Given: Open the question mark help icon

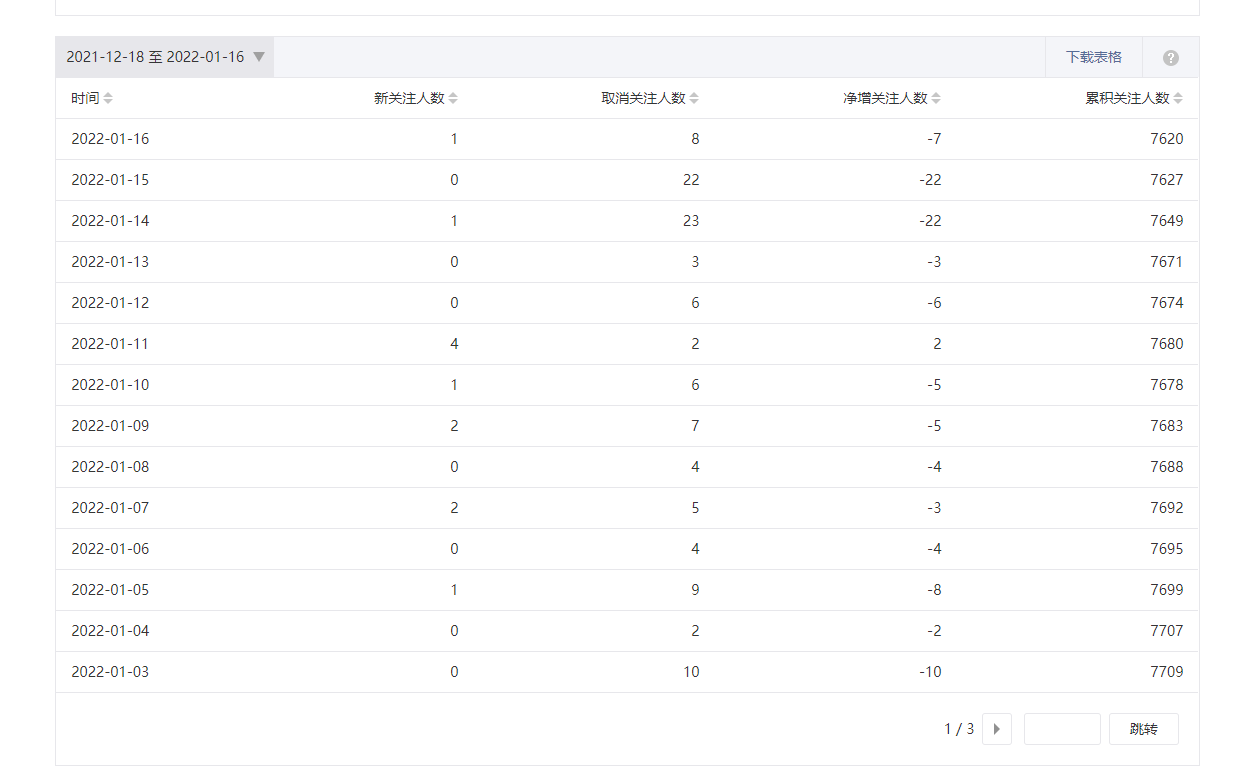Looking at the screenshot, I should (1170, 58).
